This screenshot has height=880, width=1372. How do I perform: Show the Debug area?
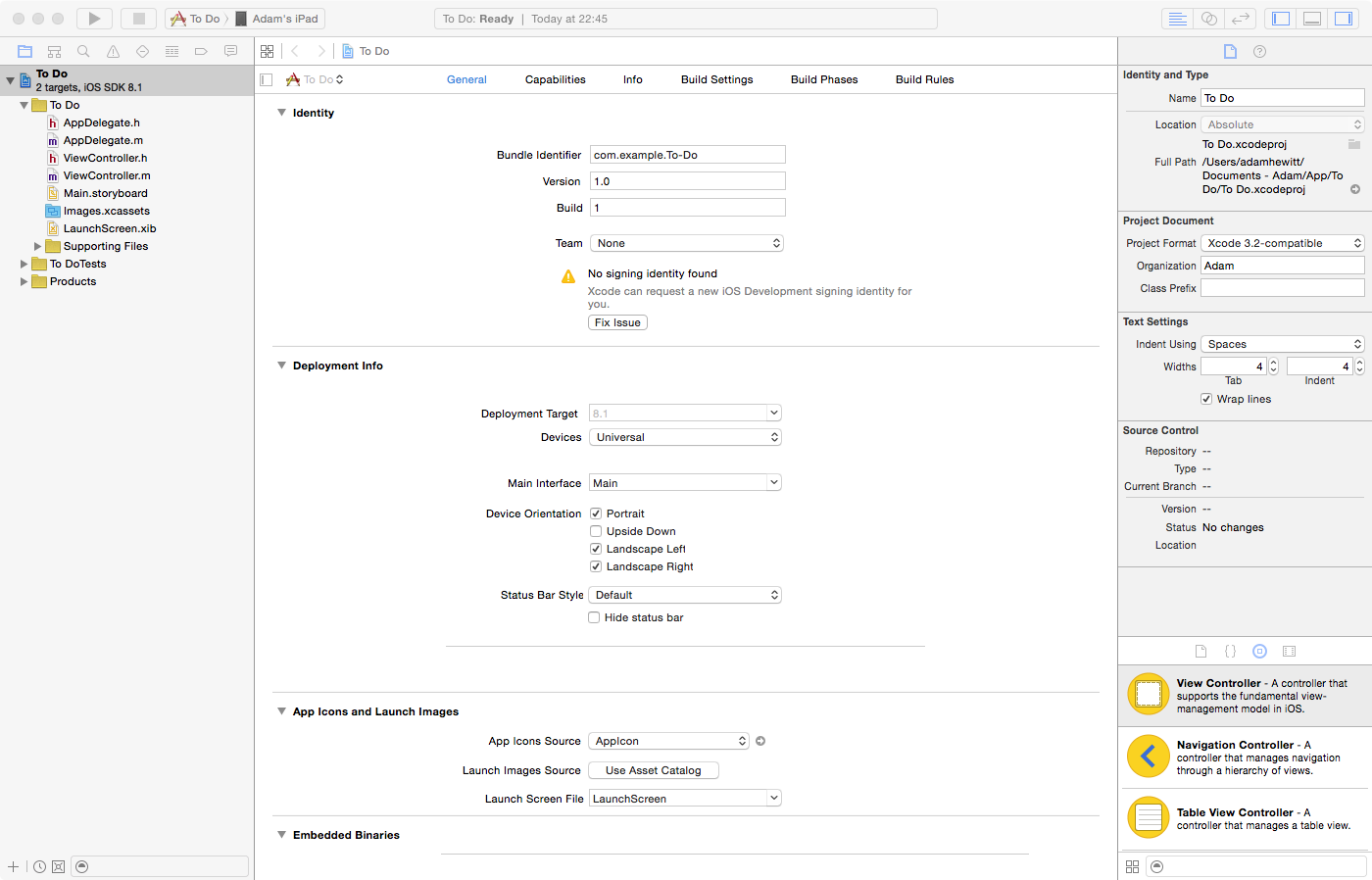pos(1312,19)
